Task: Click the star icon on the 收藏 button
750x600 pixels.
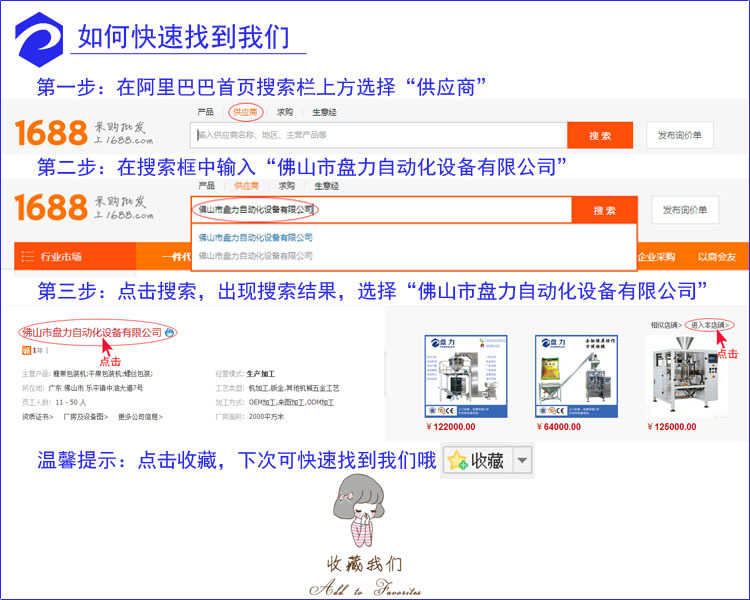Action: click(457, 460)
